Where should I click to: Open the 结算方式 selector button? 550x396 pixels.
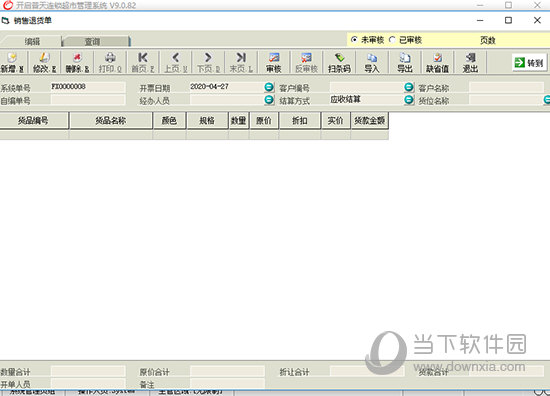click(x=409, y=100)
